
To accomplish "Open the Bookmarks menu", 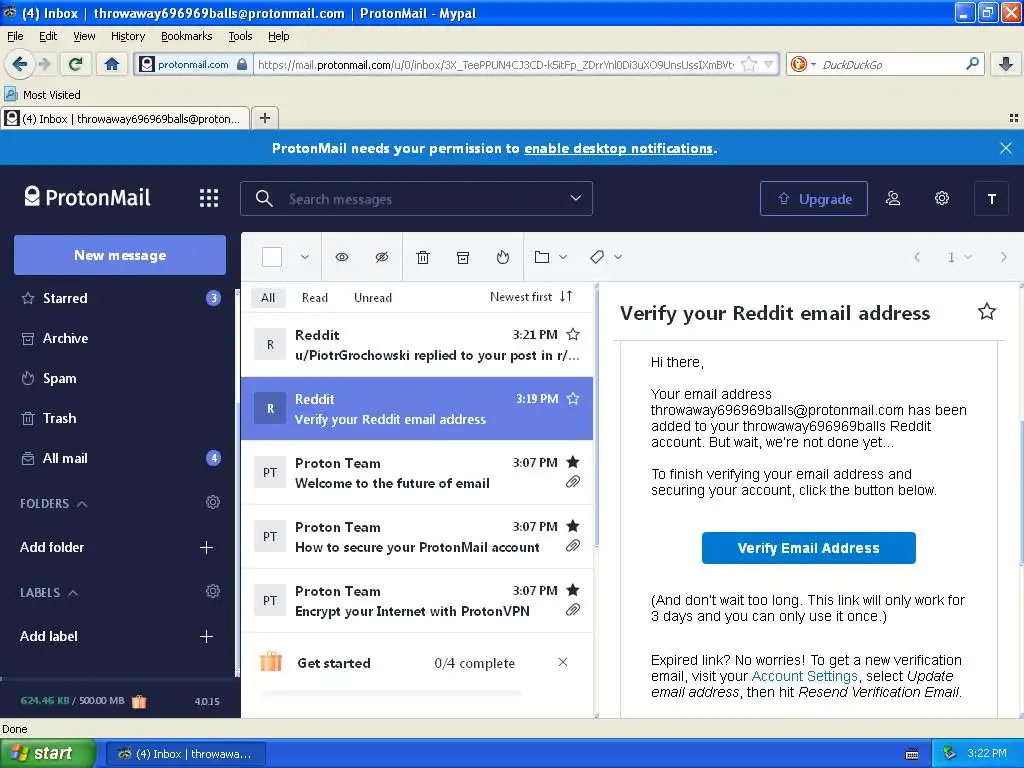I will (186, 36).
